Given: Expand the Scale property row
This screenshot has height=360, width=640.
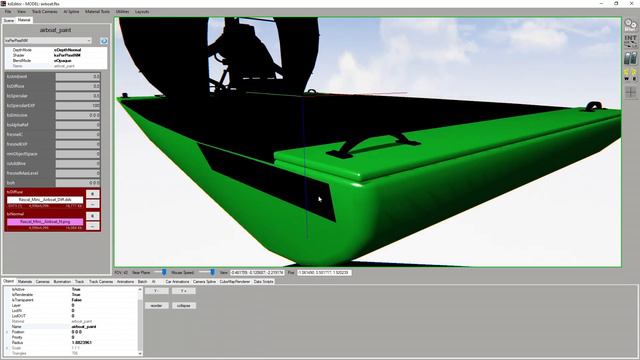Looking at the screenshot, I should (x=7, y=348).
